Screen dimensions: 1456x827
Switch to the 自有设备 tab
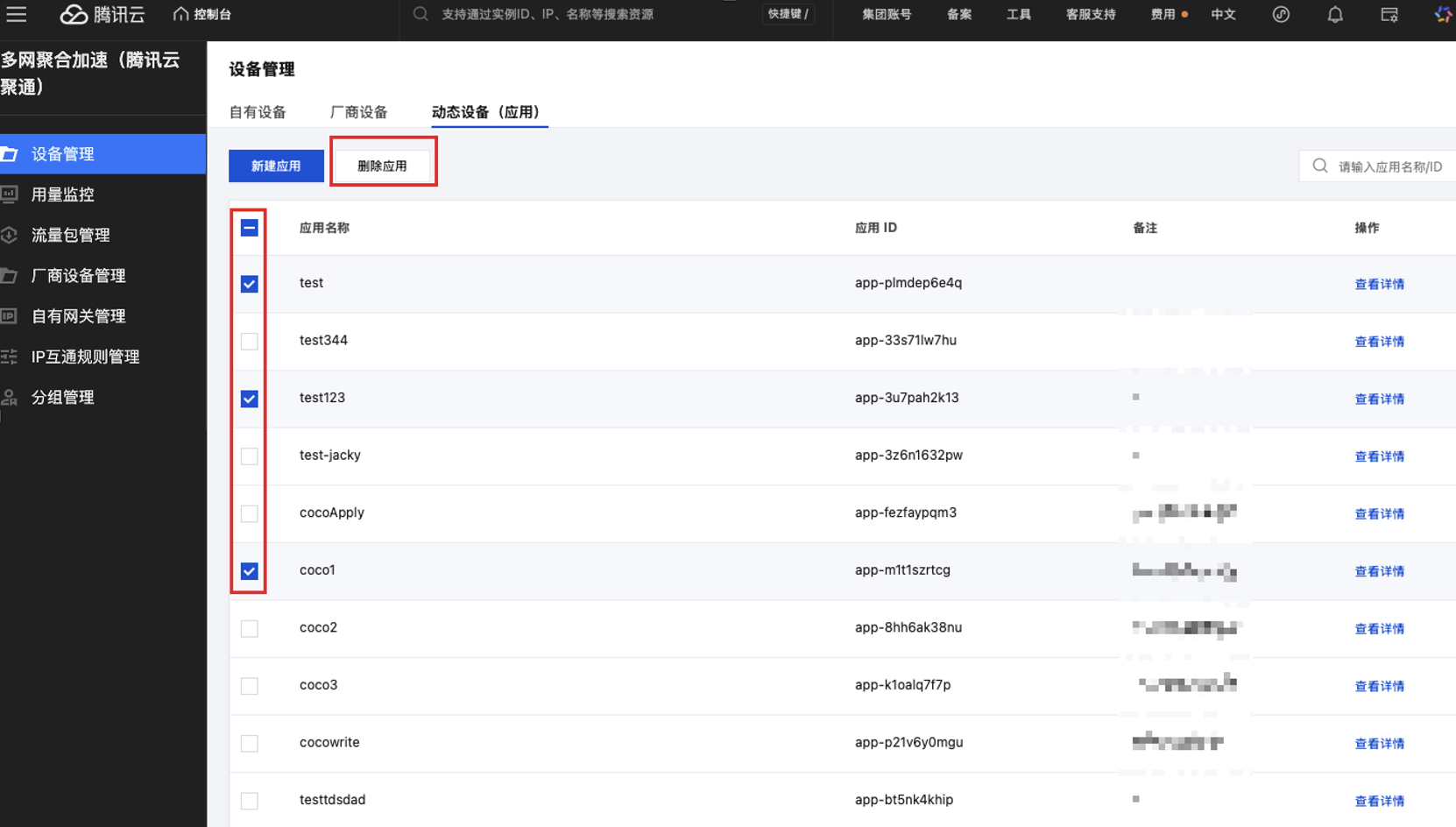(x=258, y=112)
